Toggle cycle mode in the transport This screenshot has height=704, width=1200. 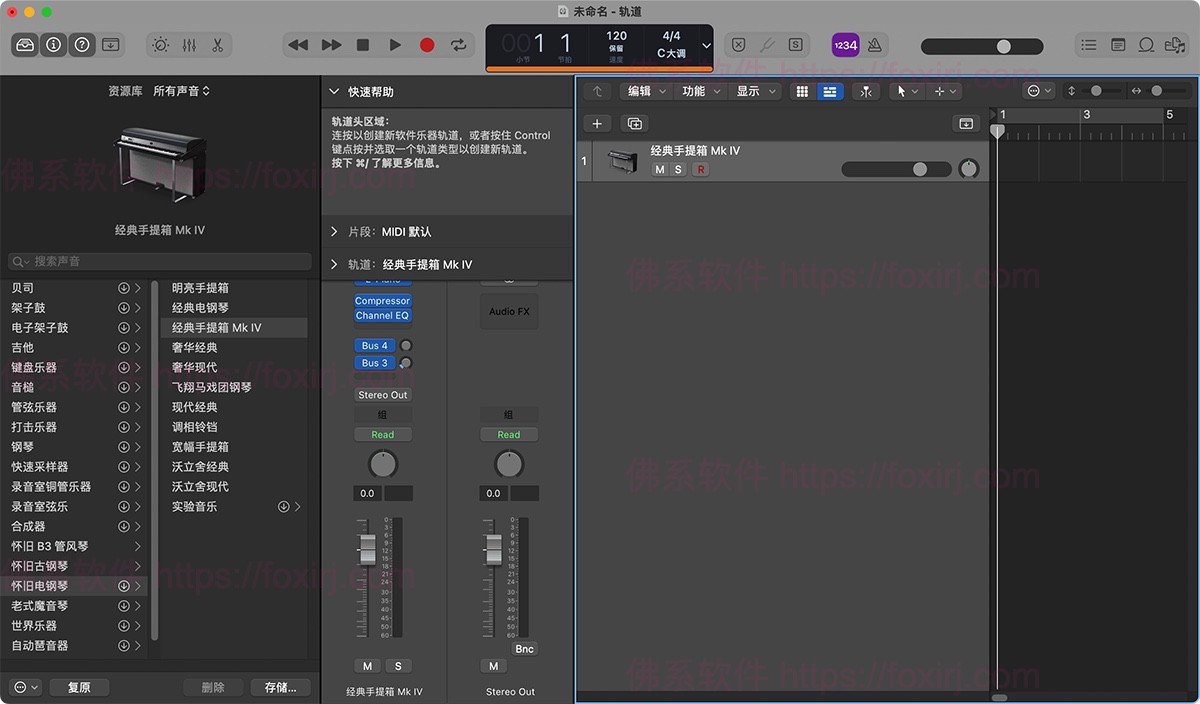(459, 45)
